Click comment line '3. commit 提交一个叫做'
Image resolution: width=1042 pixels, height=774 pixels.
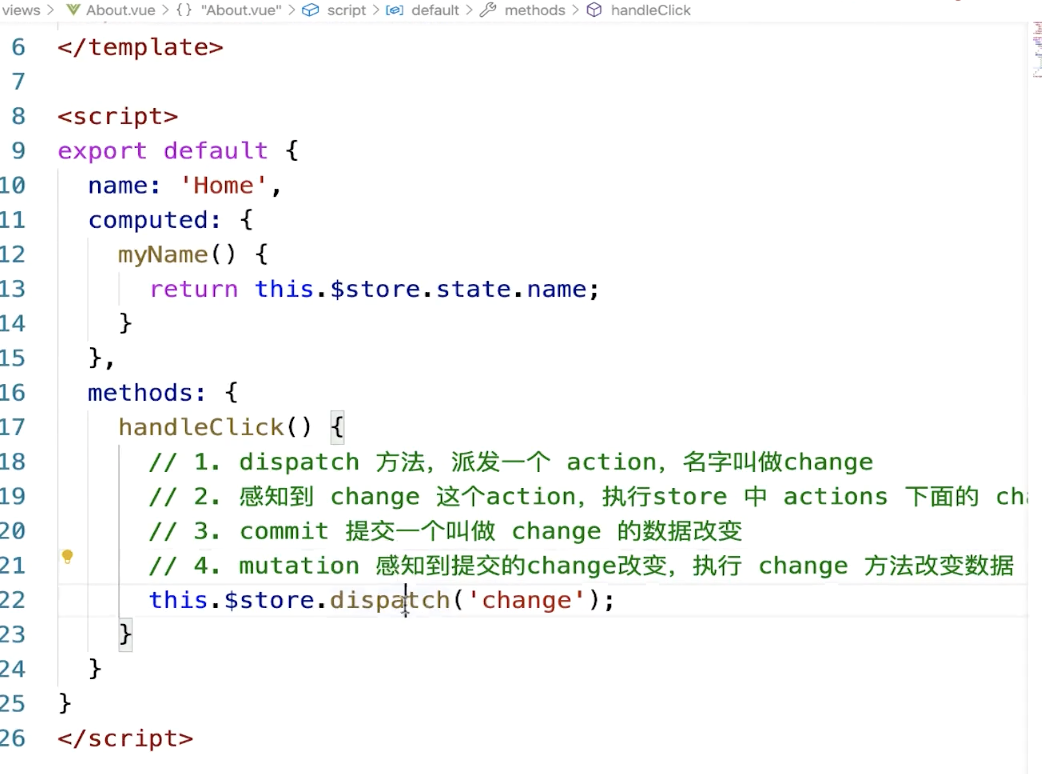[x=445, y=531]
